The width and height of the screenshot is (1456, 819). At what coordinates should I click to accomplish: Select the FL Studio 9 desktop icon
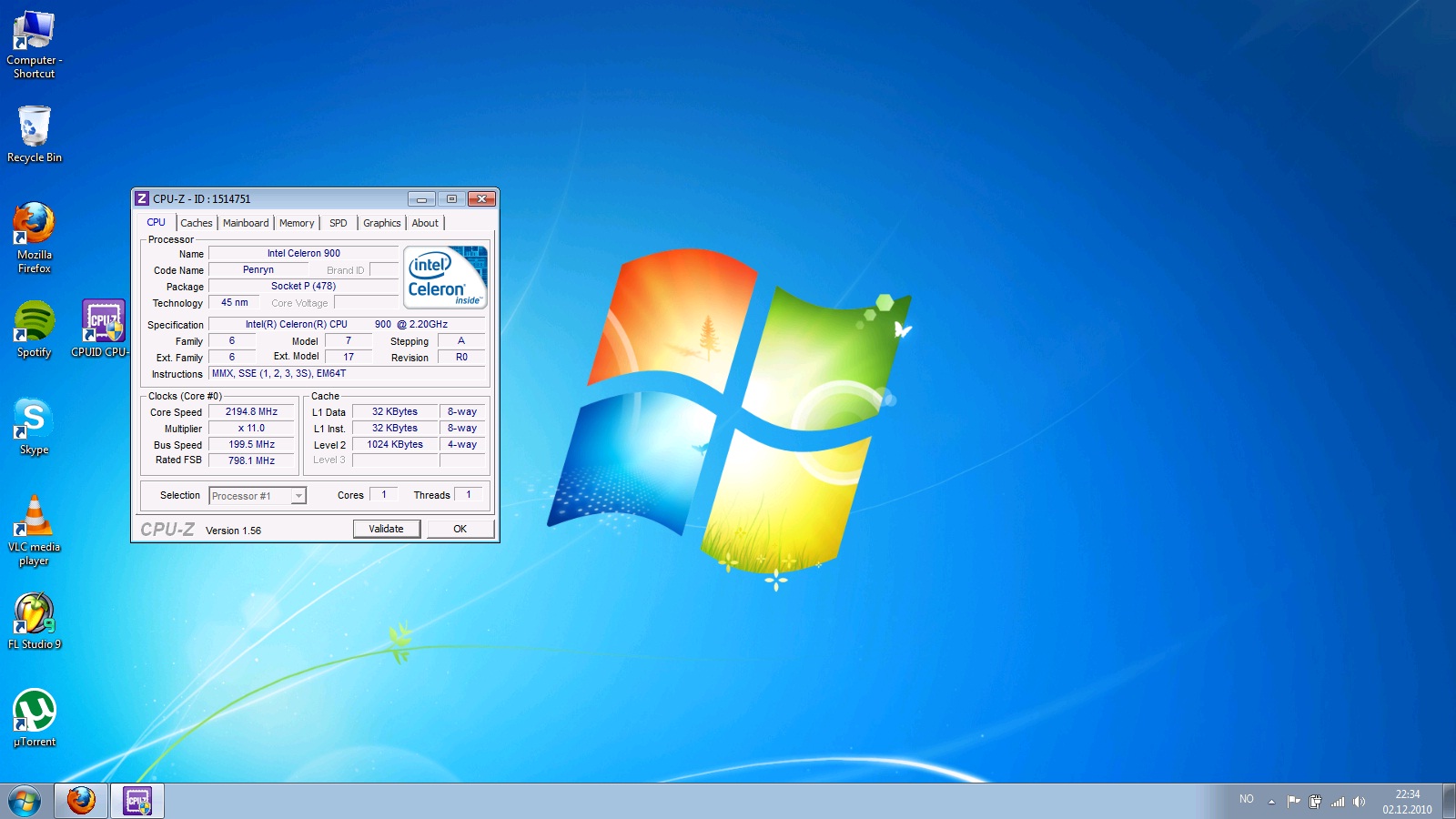tap(34, 622)
